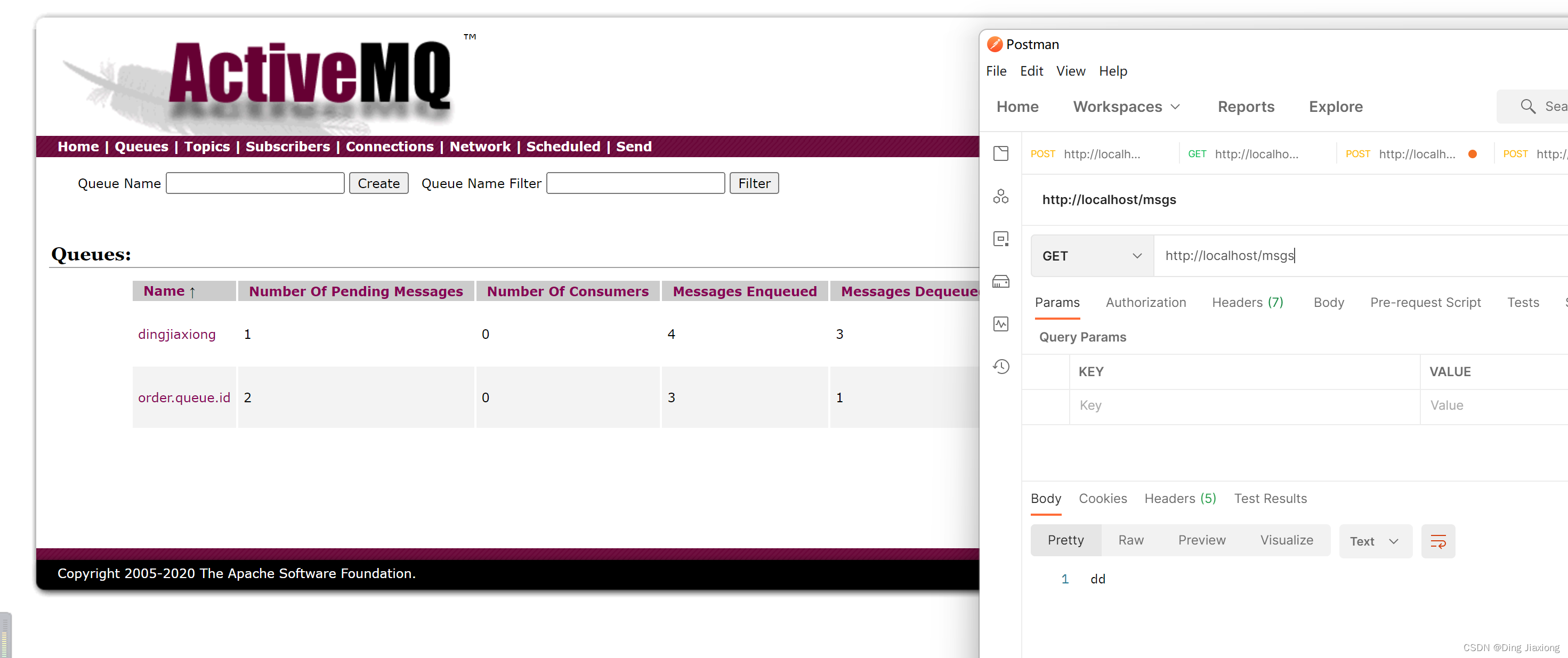This screenshot has height=658, width=1568.
Task: Switch to request Headers (7) tab
Action: coord(1247,303)
